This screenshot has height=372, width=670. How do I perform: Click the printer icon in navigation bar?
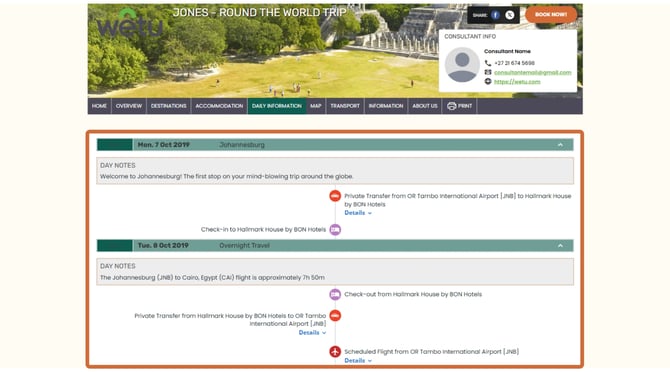451,106
